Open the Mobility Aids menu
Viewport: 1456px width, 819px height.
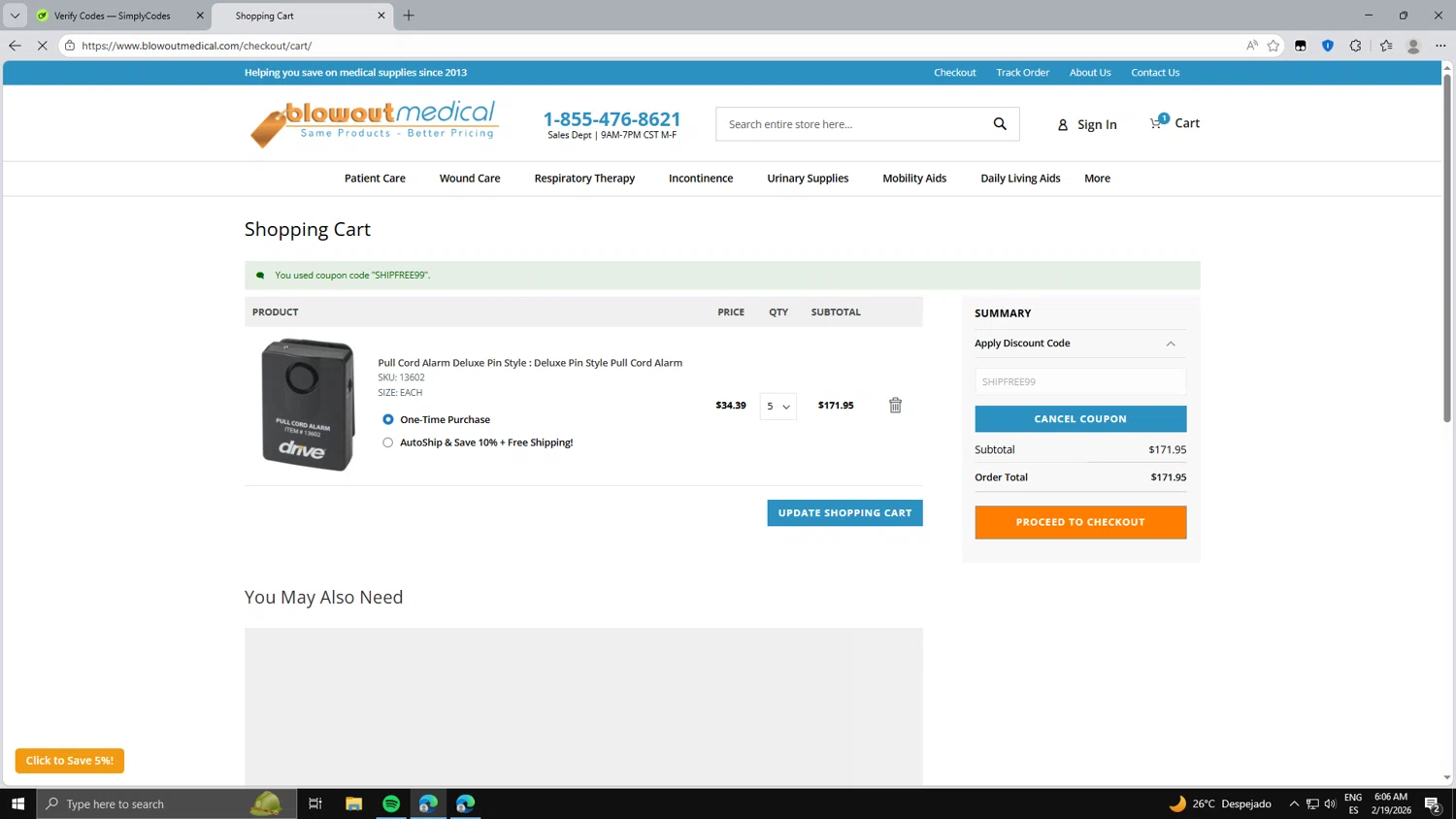(914, 179)
